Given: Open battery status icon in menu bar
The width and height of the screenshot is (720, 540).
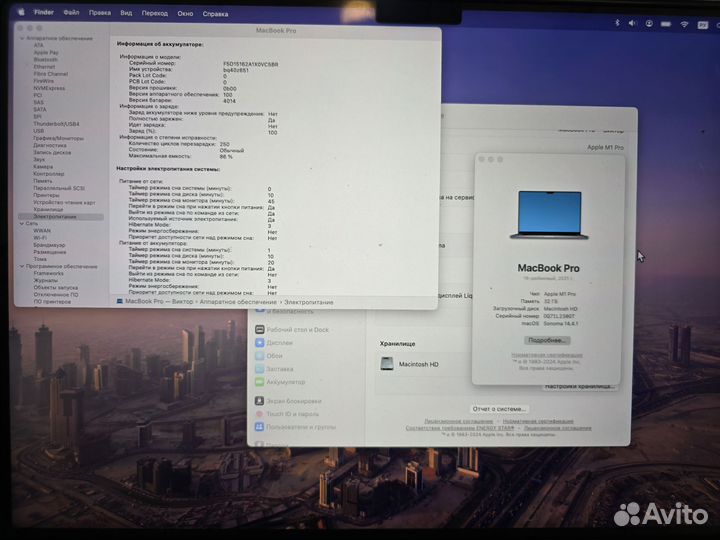Looking at the screenshot, I should tap(666, 24).
